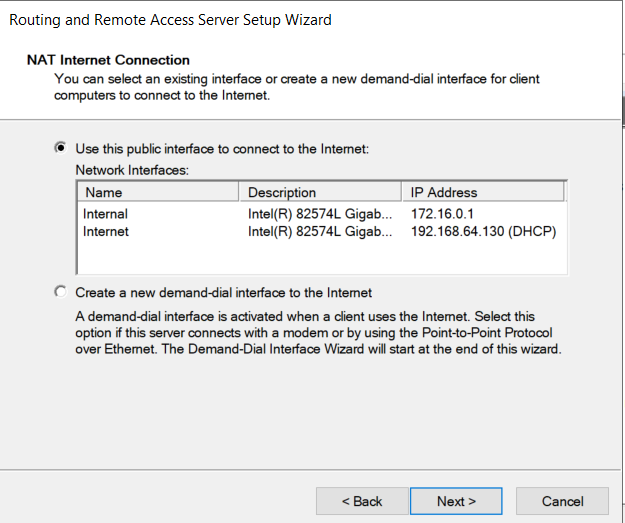Click the Internal interface's Intel(R) 82574L description

coord(325,214)
